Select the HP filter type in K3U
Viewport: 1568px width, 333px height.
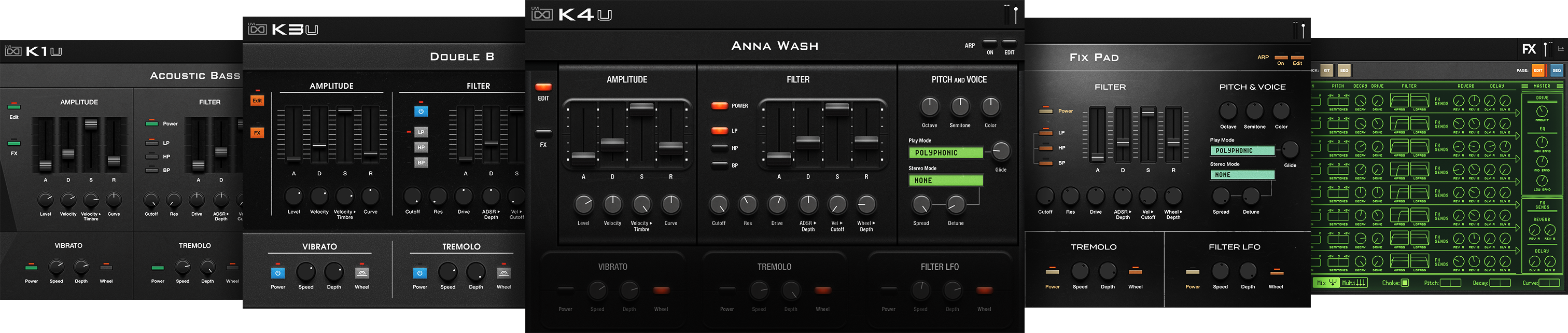(421, 147)
